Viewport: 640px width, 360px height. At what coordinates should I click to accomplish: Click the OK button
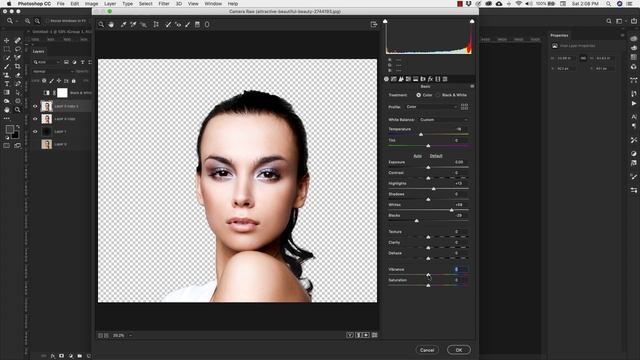click(x=459, y=350)
